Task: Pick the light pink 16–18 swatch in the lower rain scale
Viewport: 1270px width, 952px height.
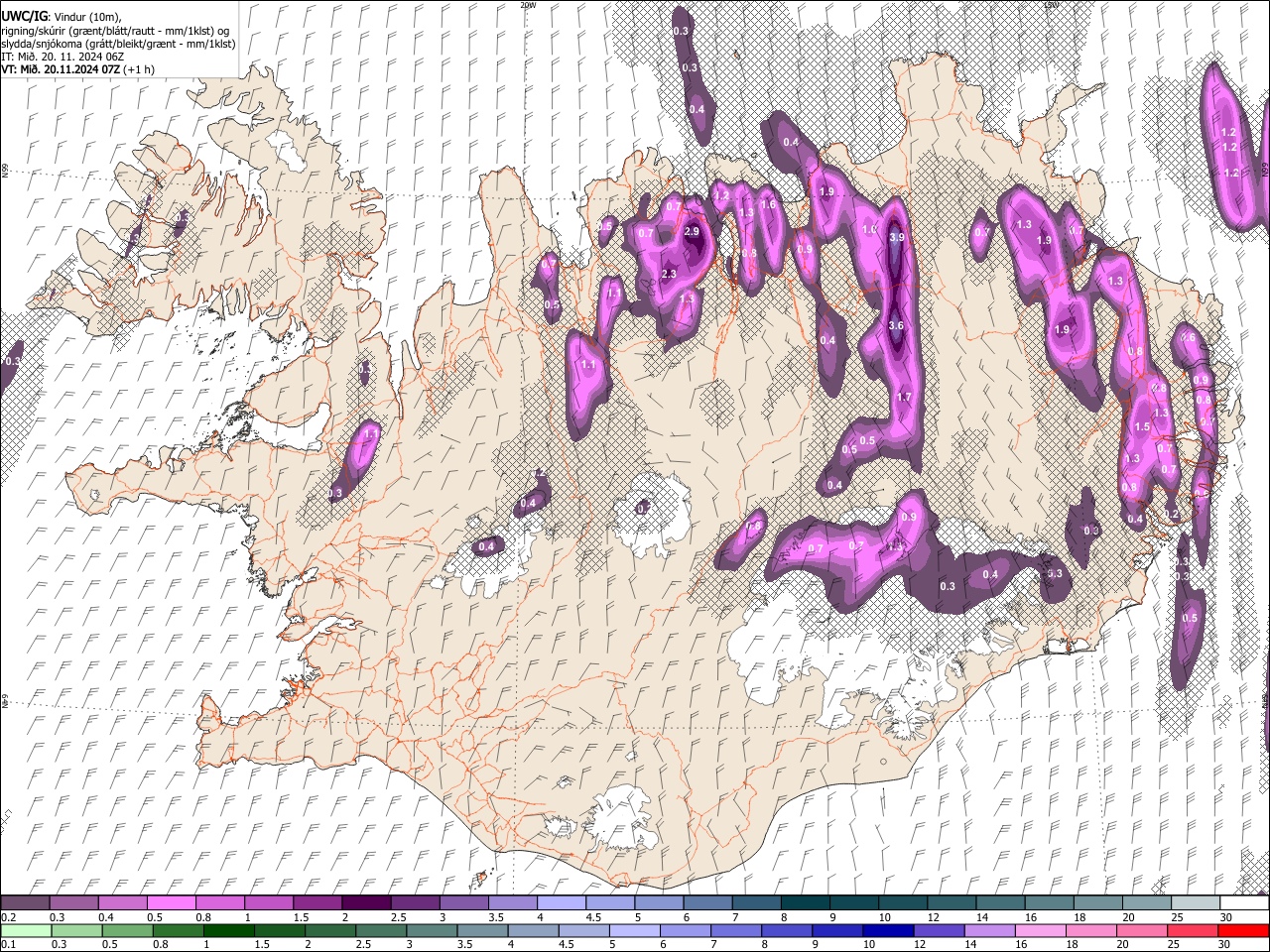Action: coord(1042,930)
